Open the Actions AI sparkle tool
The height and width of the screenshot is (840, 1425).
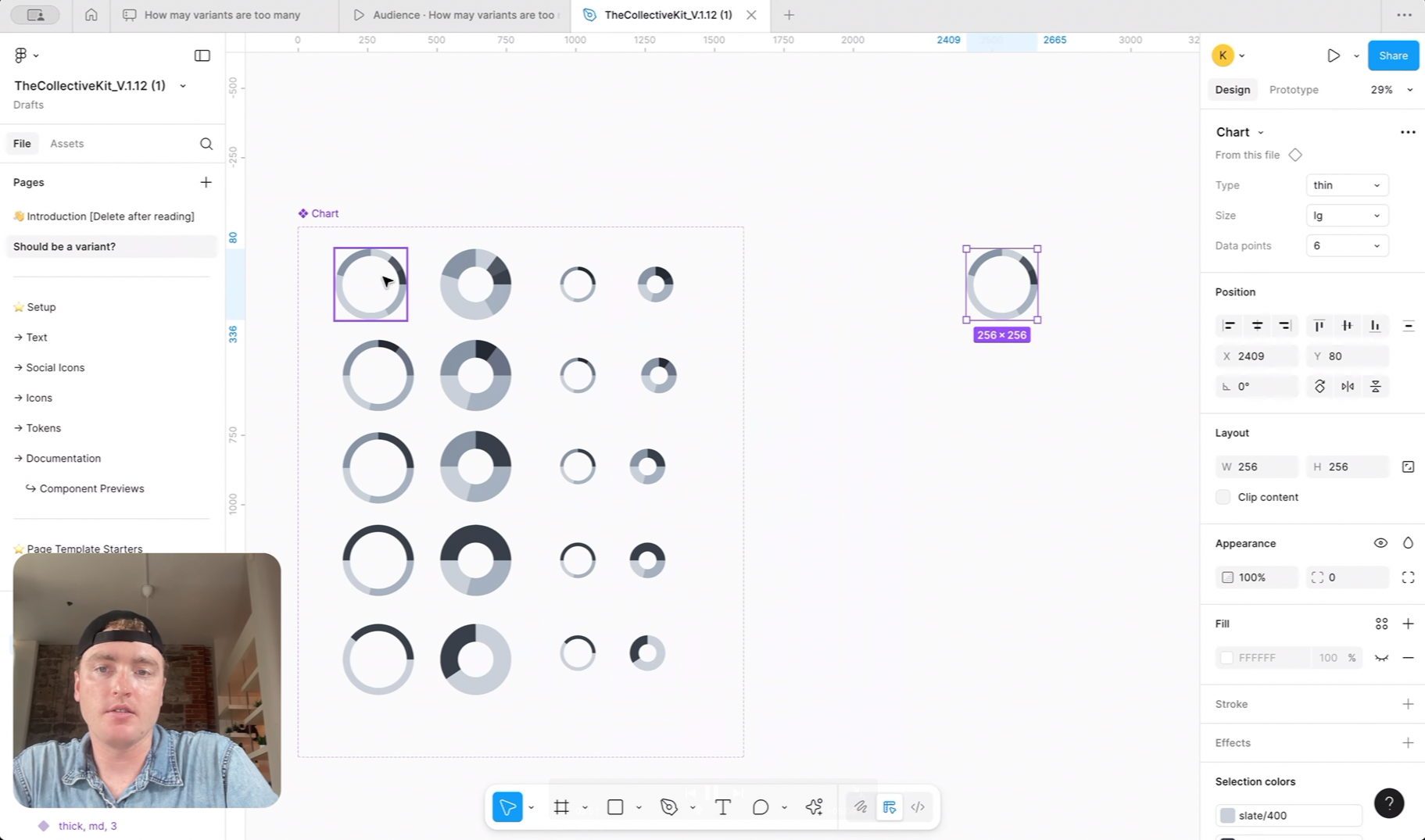pos(815,807)
